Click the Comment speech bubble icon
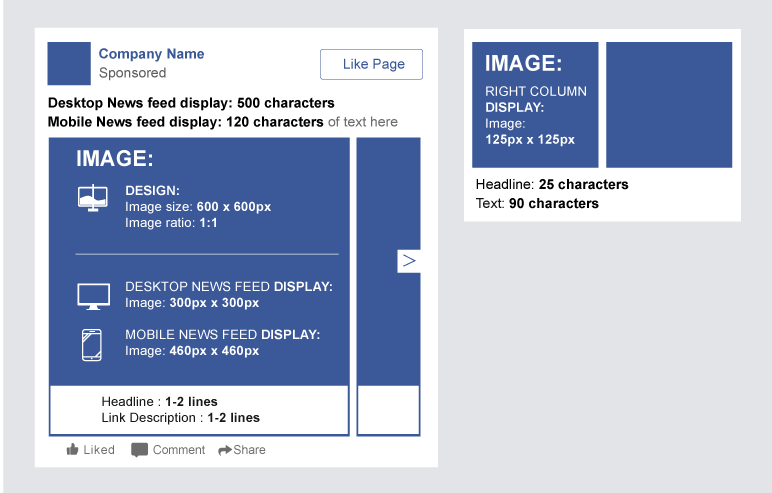 pyautogui.click(x=140, y=450)
